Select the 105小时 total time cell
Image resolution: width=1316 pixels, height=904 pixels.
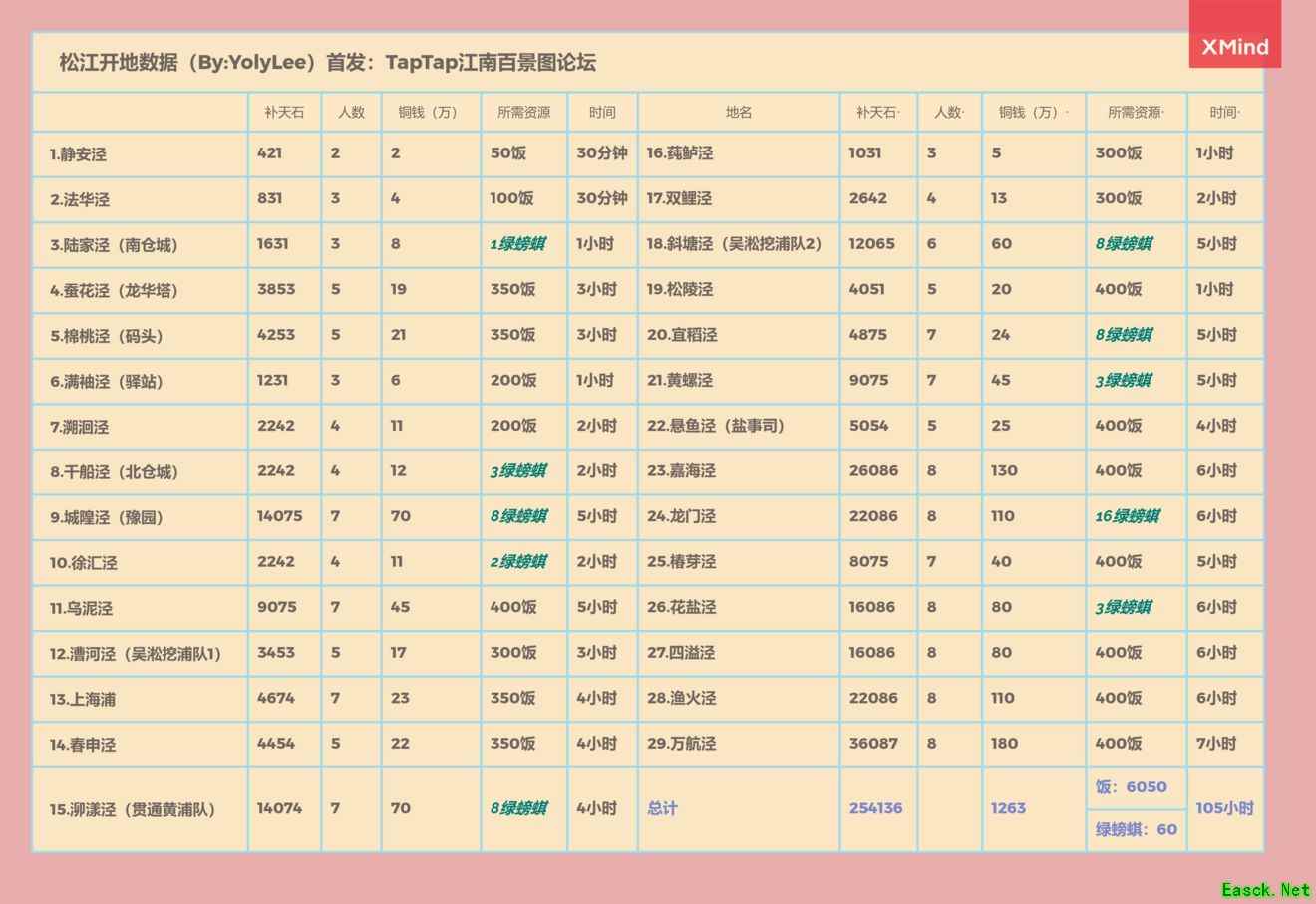(1224, 808)
